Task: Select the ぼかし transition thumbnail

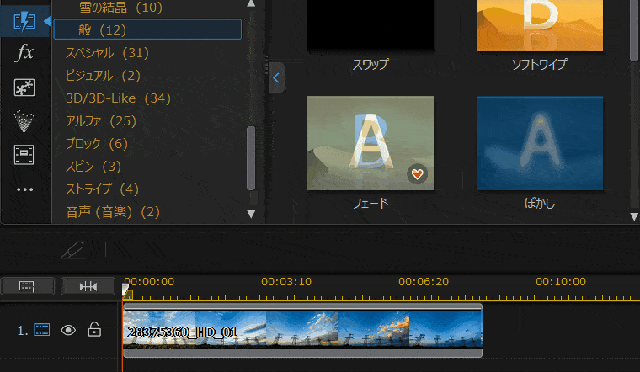Action: (540, 143)
